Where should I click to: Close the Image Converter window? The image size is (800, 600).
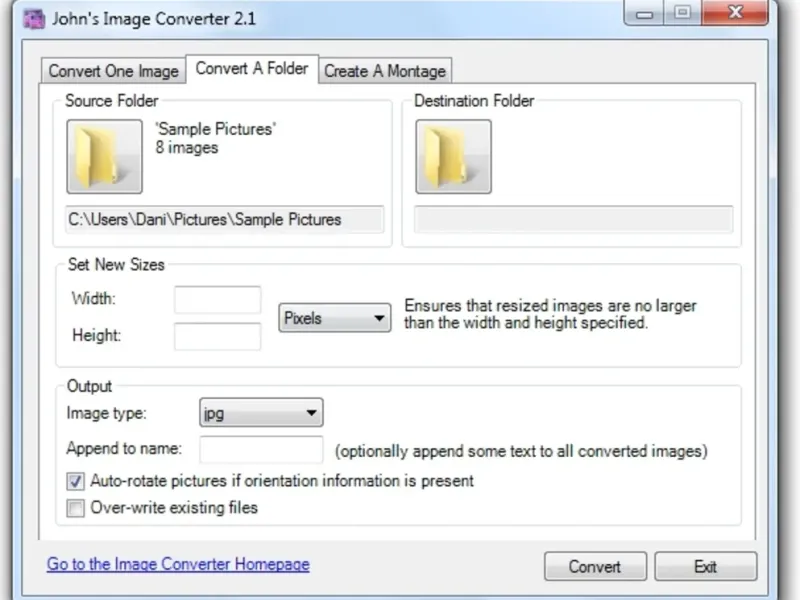pos(733,13)
